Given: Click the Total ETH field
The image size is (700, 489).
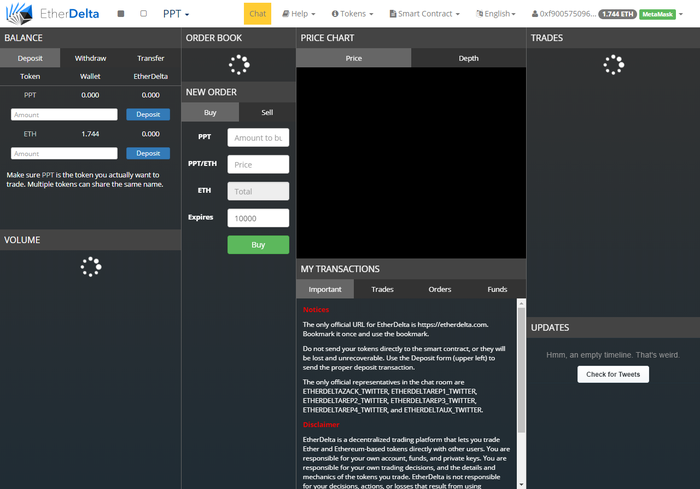Looking at the screenshot, I should tap(258, 191).
